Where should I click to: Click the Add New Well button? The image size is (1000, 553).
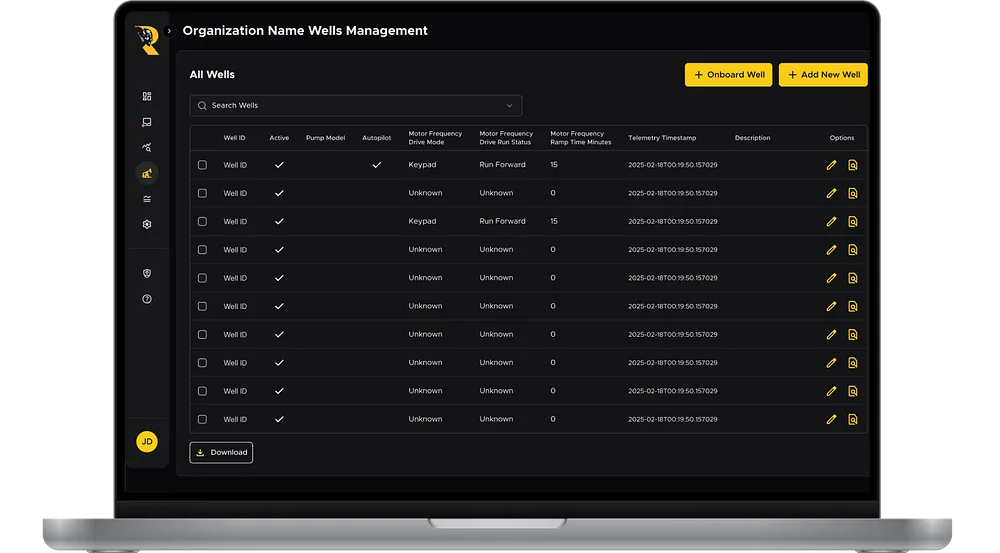click(823, 75)
